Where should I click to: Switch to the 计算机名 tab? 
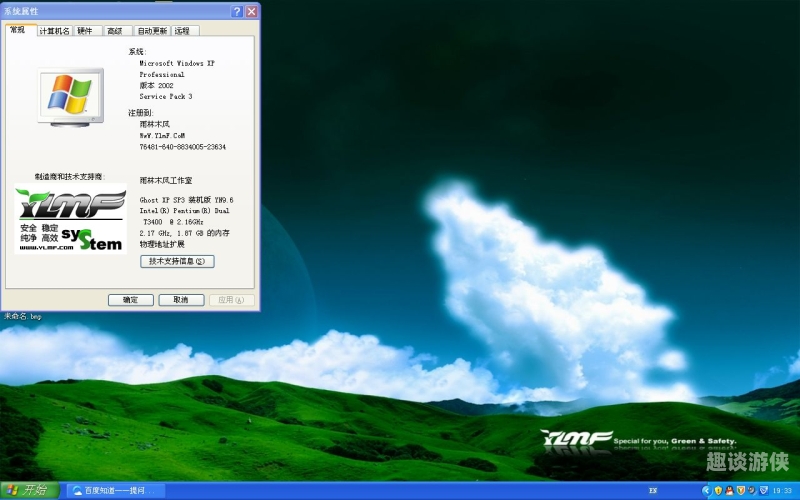(x=54, y=31)
